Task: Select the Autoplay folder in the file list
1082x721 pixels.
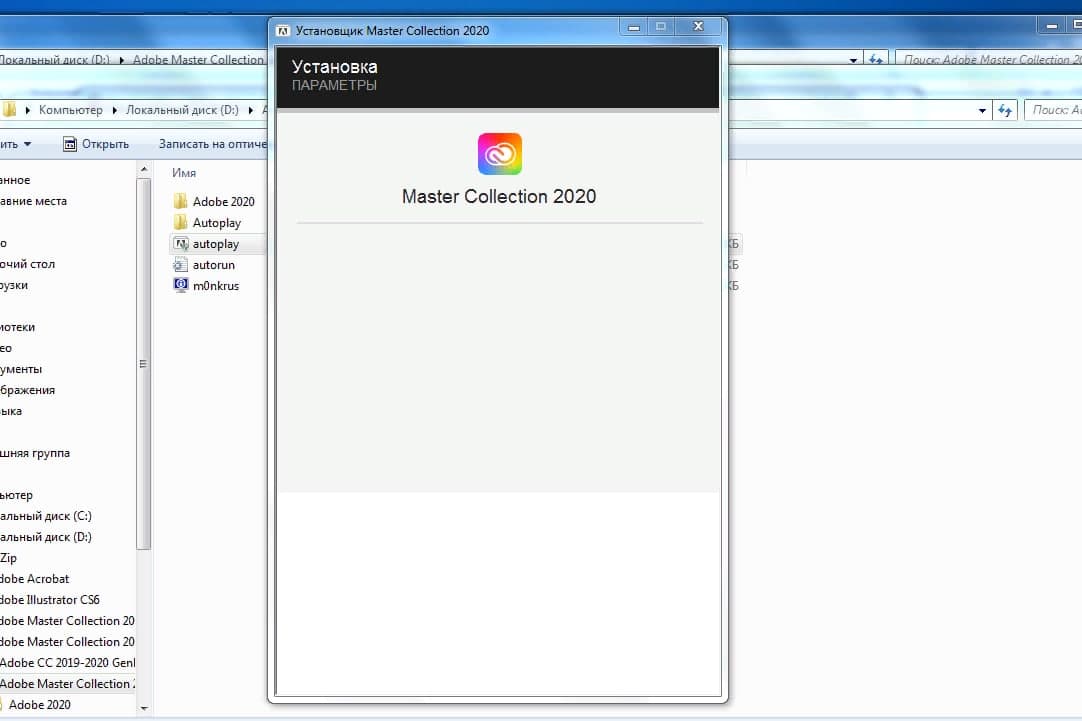Action: (216, 223)
